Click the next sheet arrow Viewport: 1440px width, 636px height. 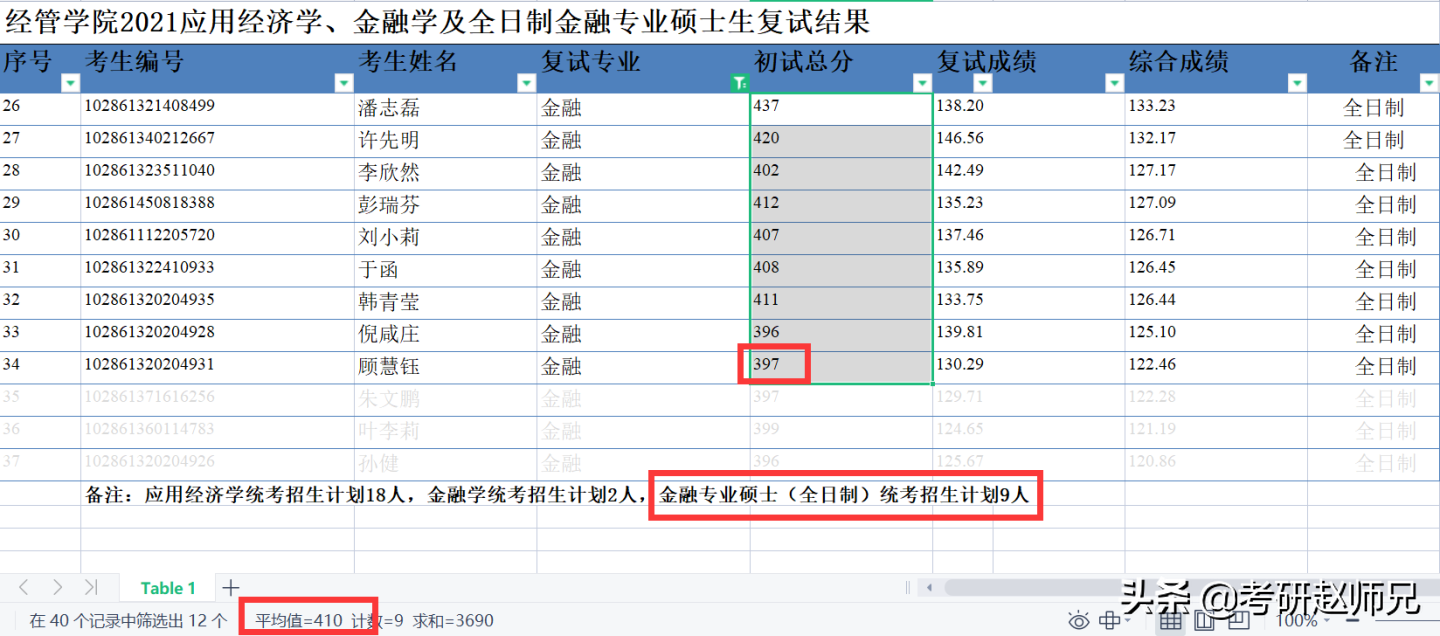(58, 588)
